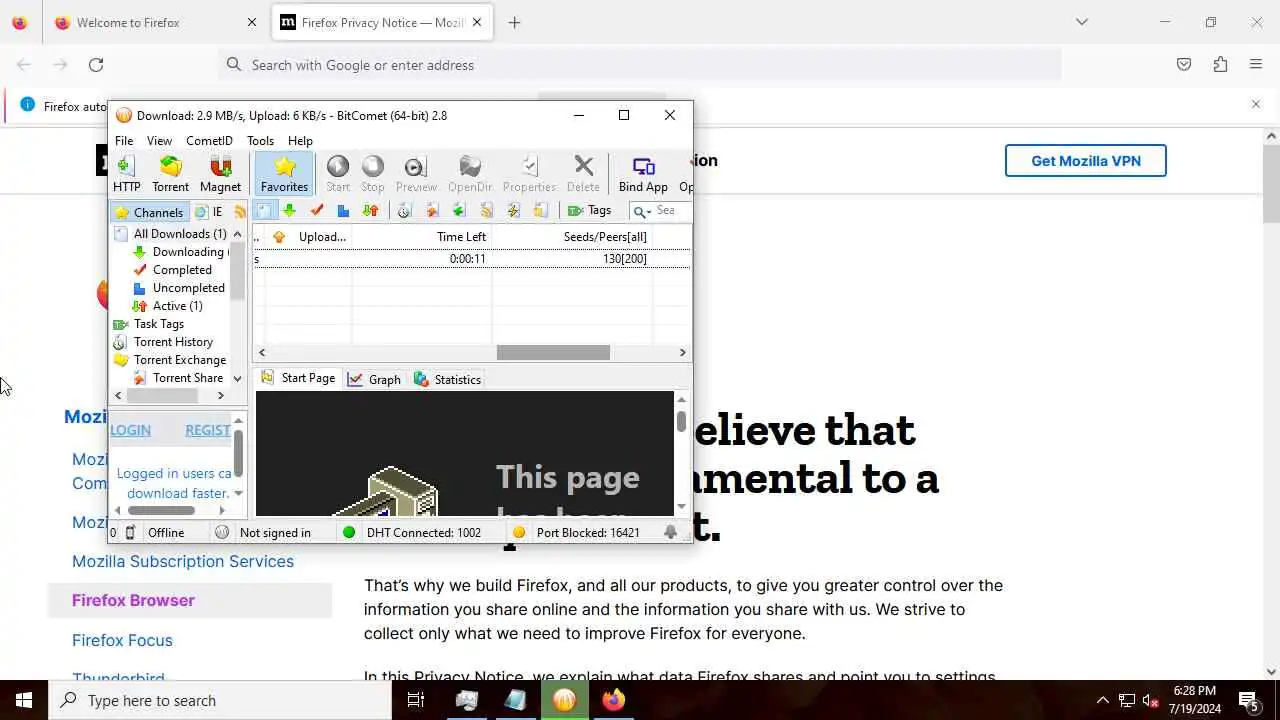Open the search dropdown magnifier in BitComet
Viewport: 1280px width, 720px height.
642,210
